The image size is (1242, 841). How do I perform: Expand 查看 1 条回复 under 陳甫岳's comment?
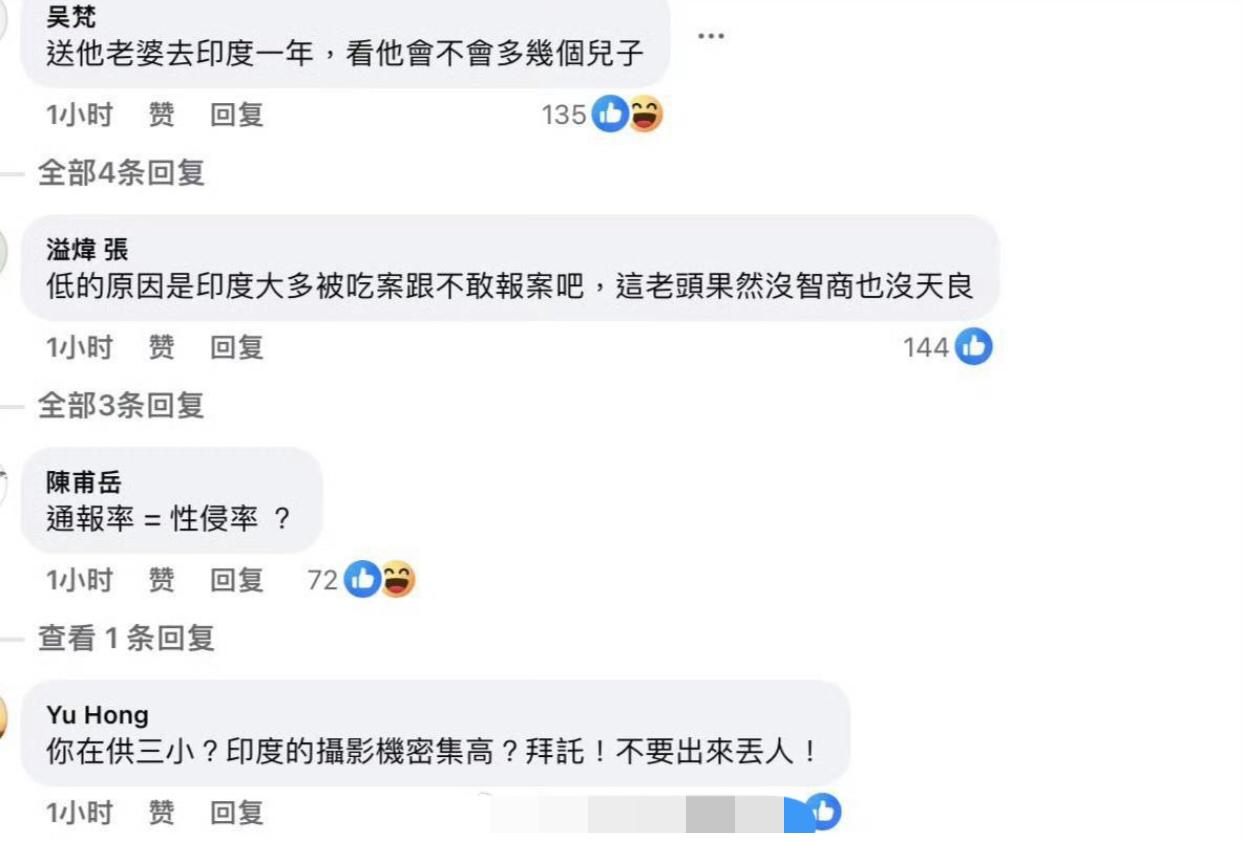coord(126,638)
